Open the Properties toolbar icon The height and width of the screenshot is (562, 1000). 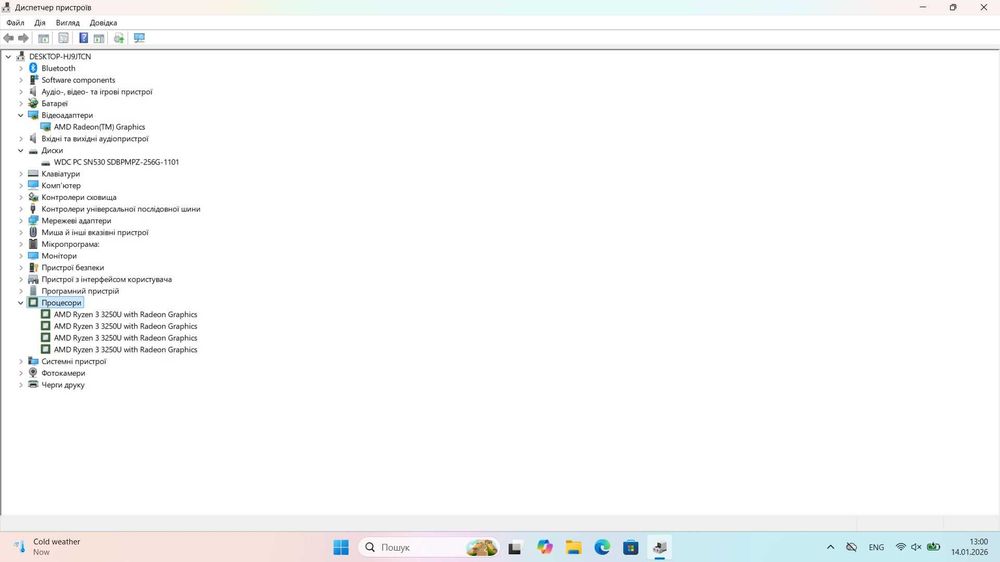click(64, 38)
